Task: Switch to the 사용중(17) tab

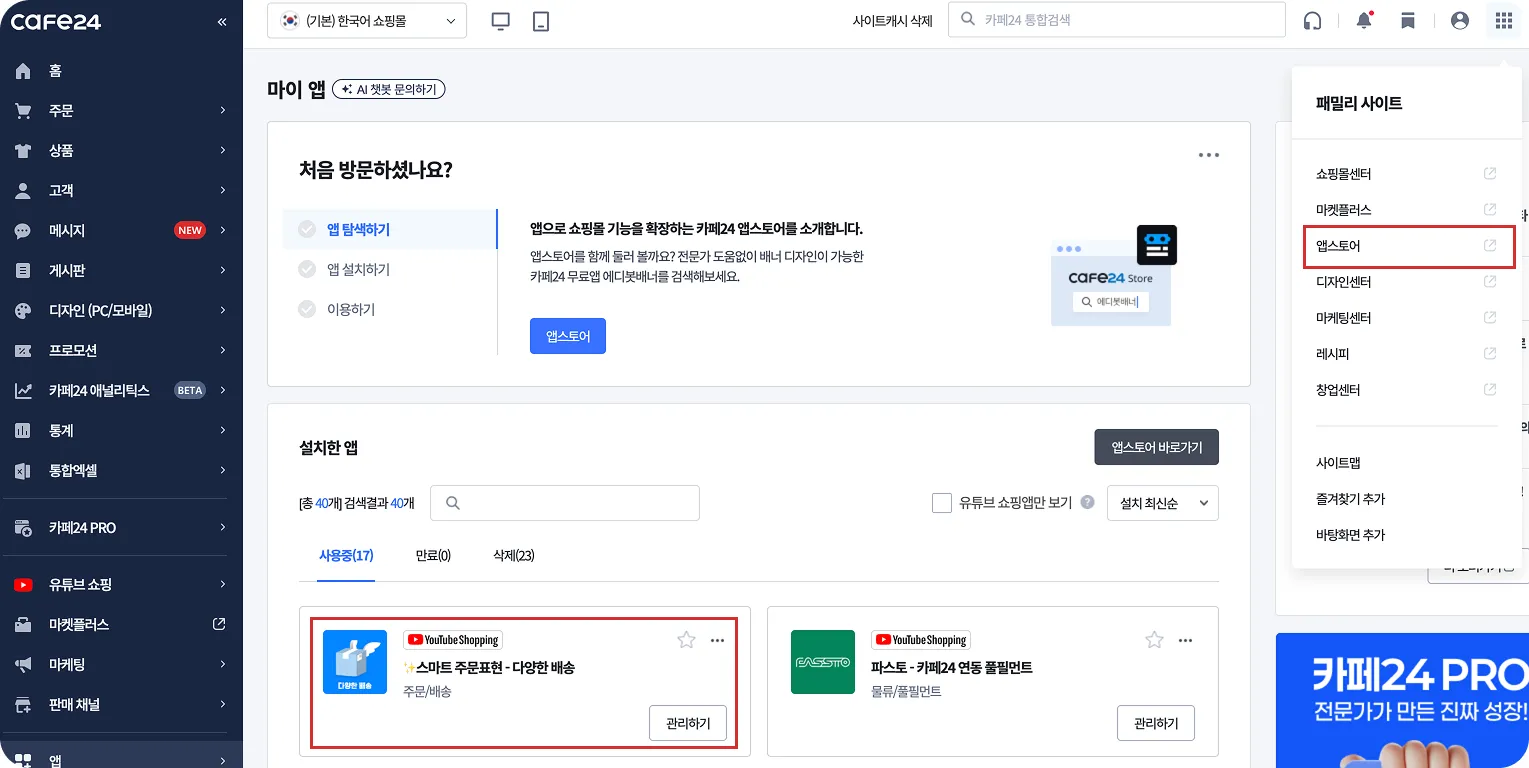Action: coord(346,555)
